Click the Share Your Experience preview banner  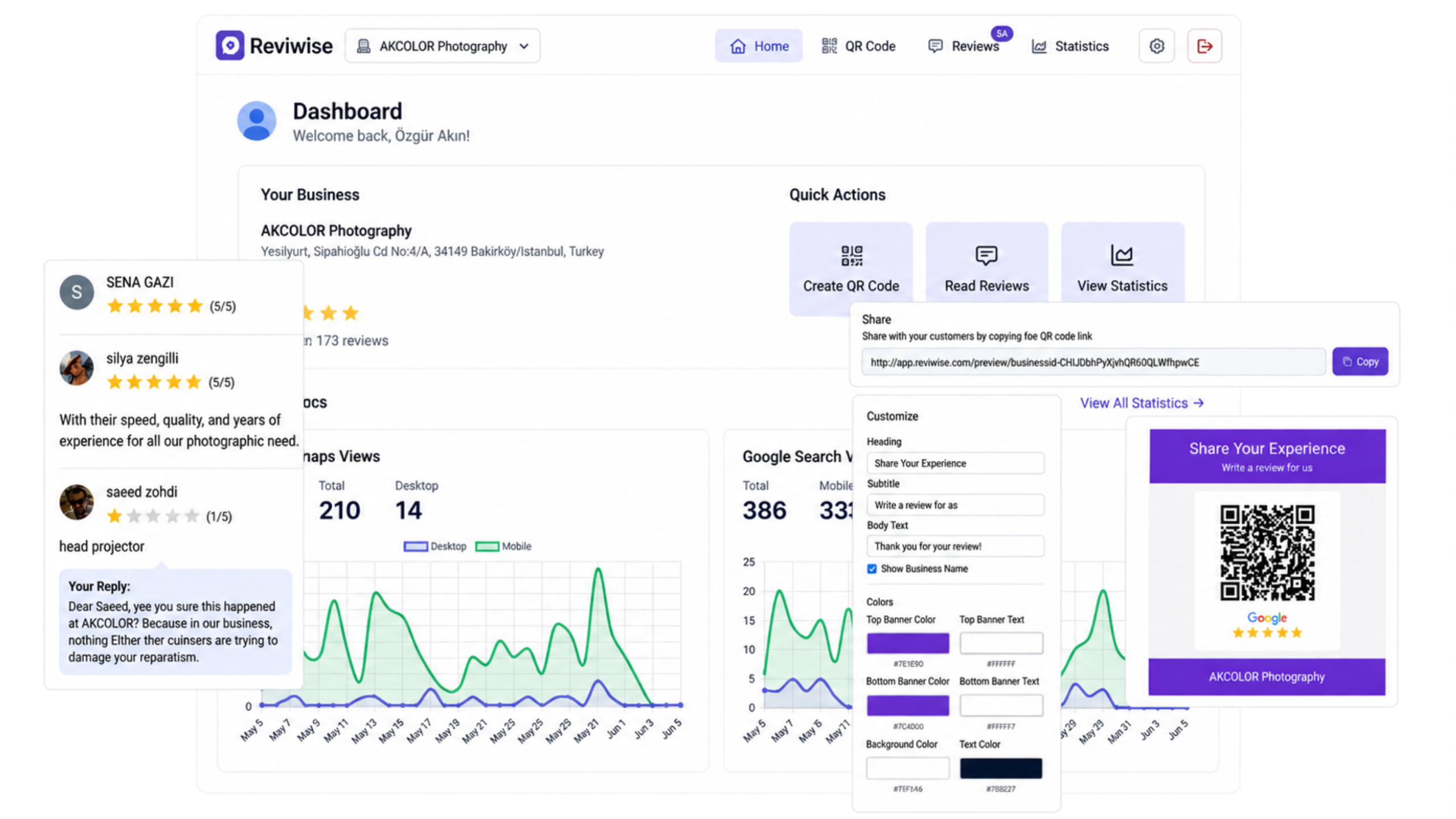1267,456
